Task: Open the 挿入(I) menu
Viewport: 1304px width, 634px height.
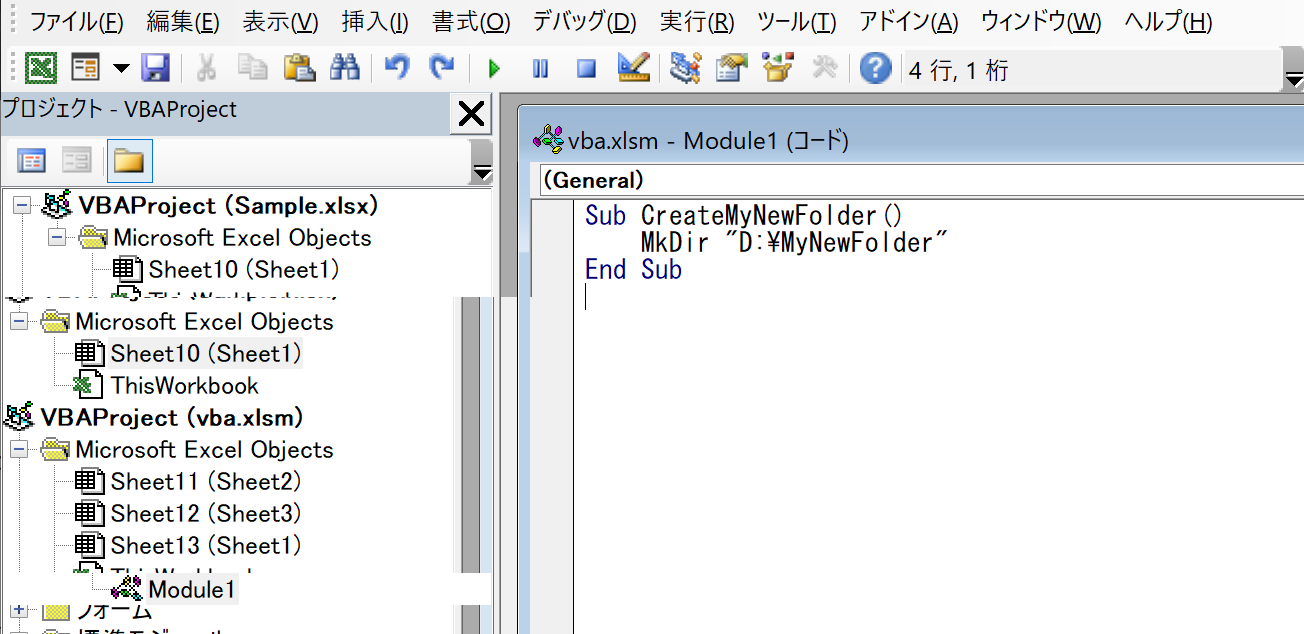Action: click(375, 22)
